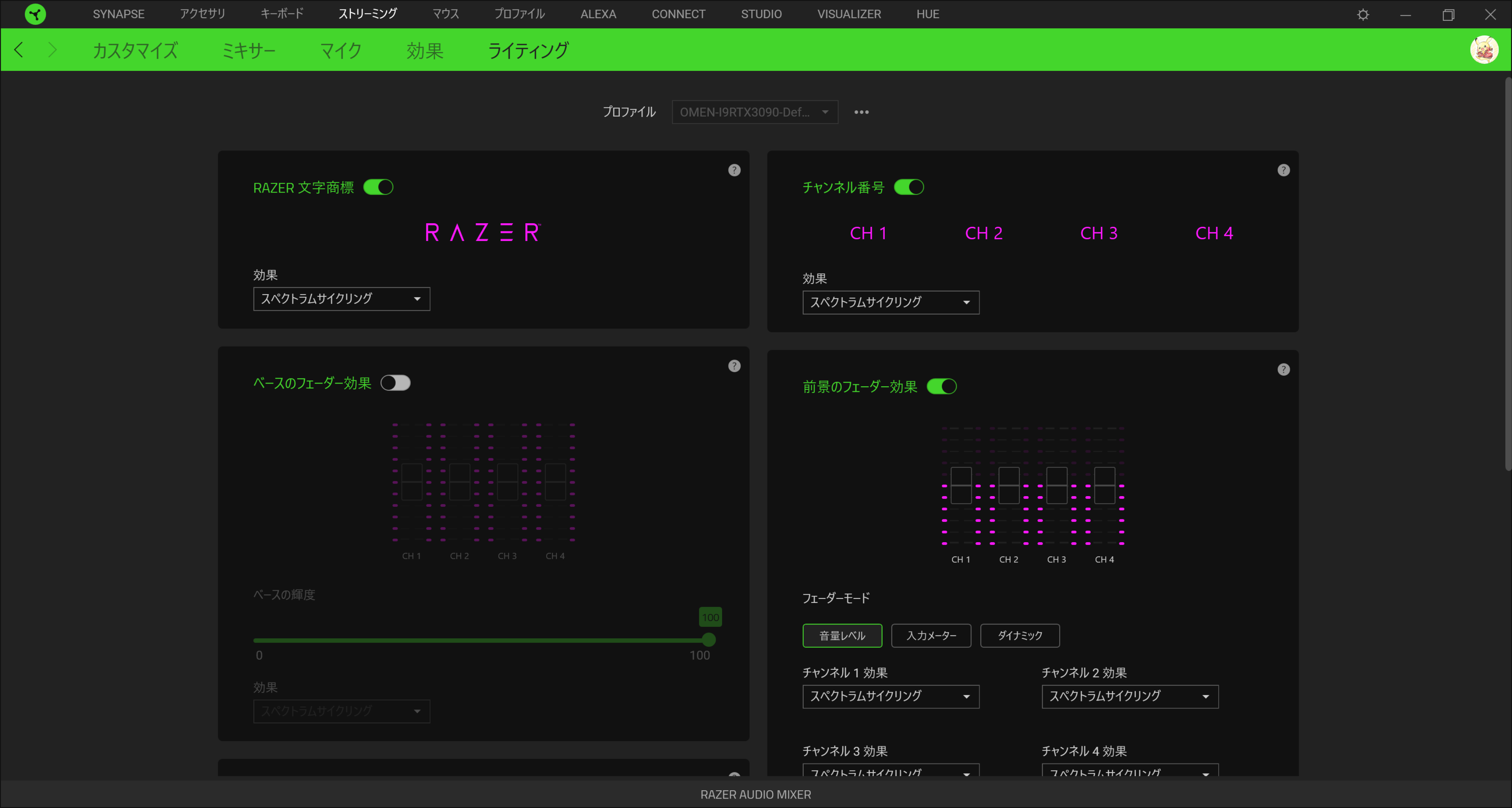Viewport: 1512px width, 808px height.
Task: Open VISUALIZER top tab
Action: (849, 14)
